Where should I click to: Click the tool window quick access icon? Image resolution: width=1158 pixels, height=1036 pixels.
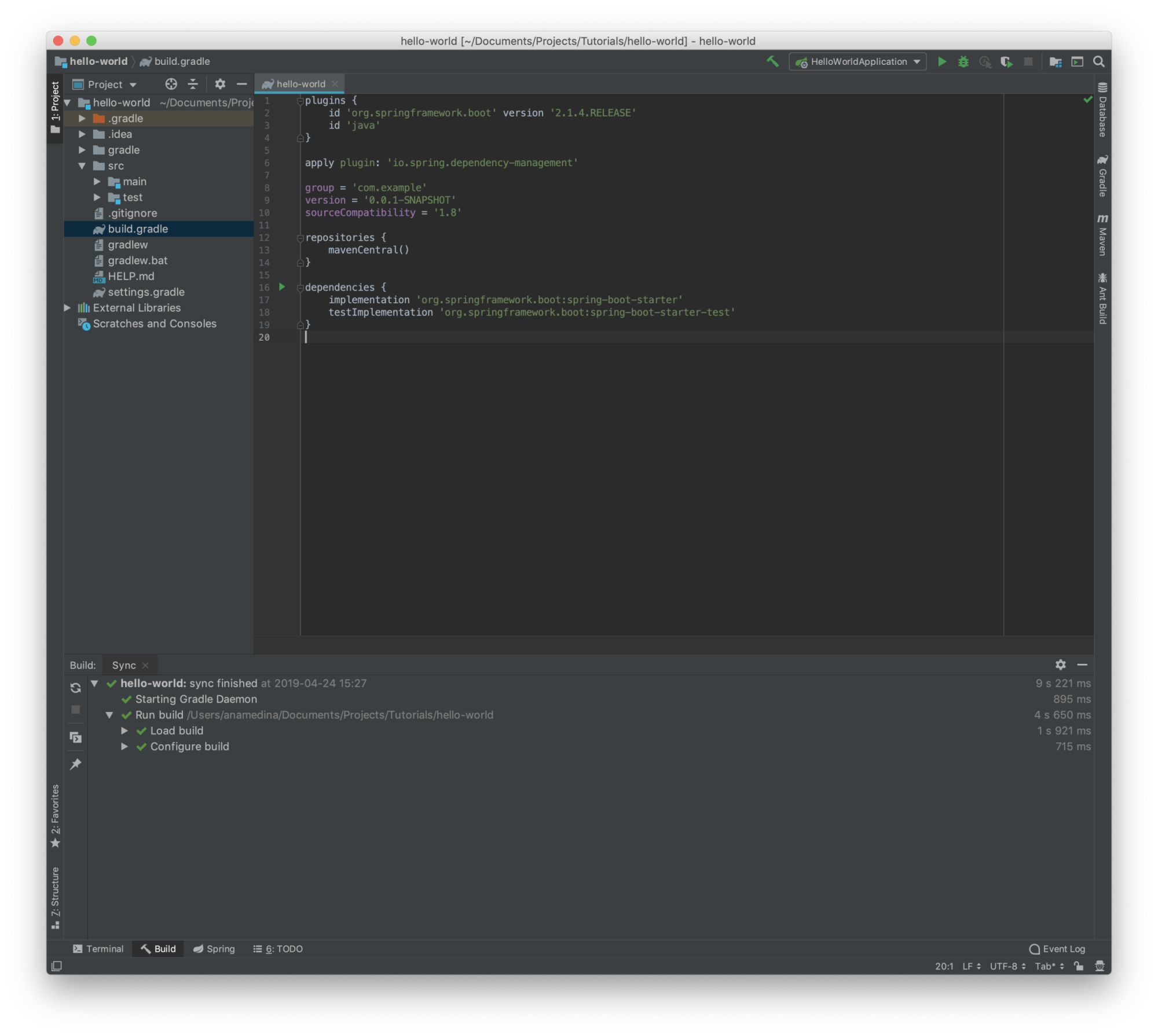click(x=57, y=966)
